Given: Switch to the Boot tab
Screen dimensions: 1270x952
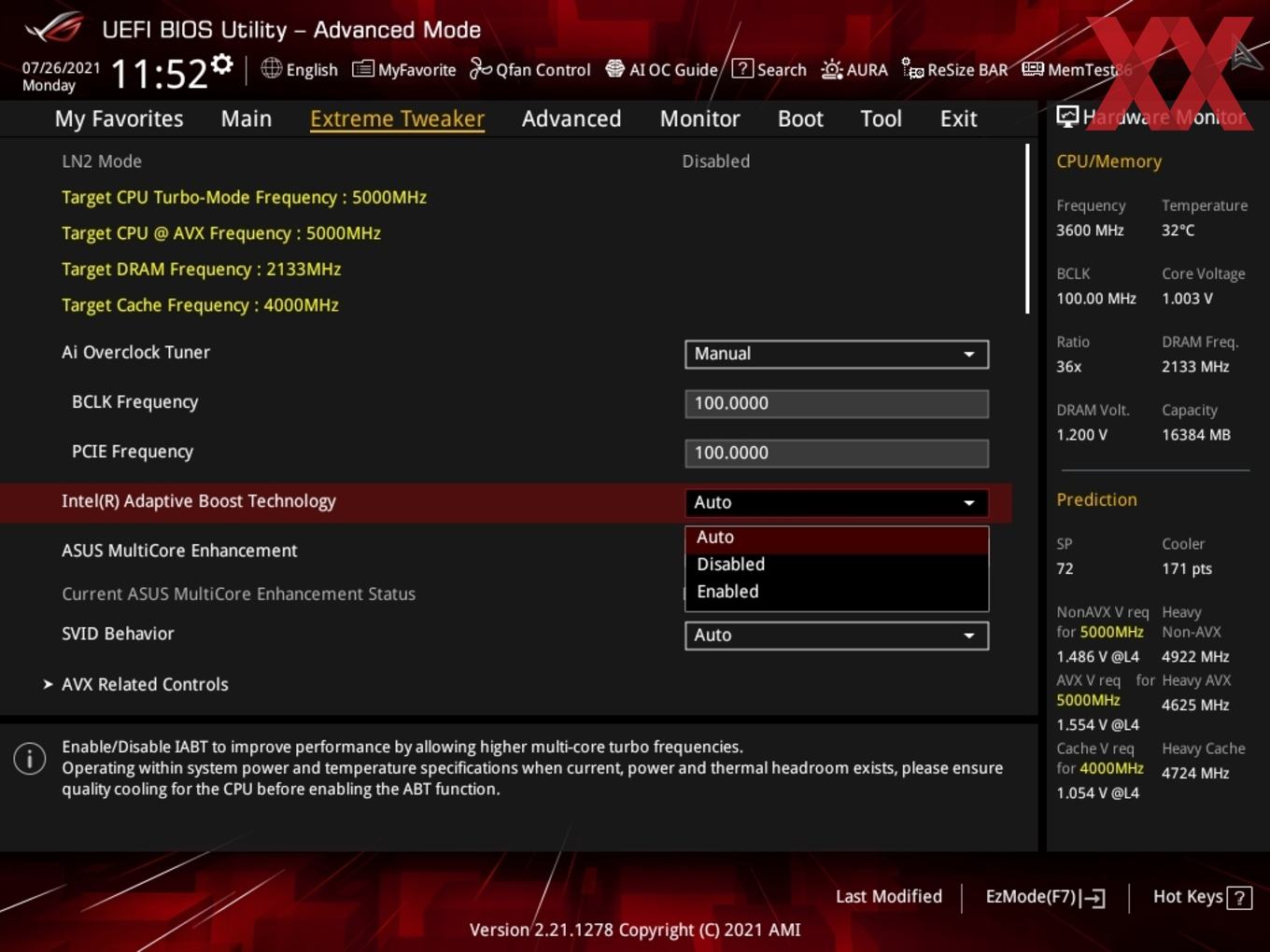Looking at the screenshot, I should coord(800,119).
